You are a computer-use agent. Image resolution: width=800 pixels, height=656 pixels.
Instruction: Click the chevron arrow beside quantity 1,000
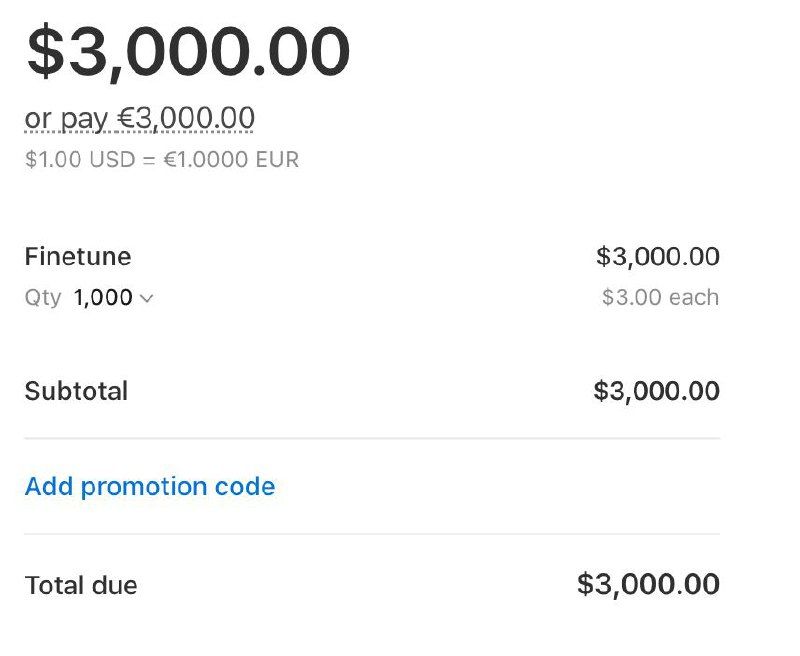coord(146,298)
